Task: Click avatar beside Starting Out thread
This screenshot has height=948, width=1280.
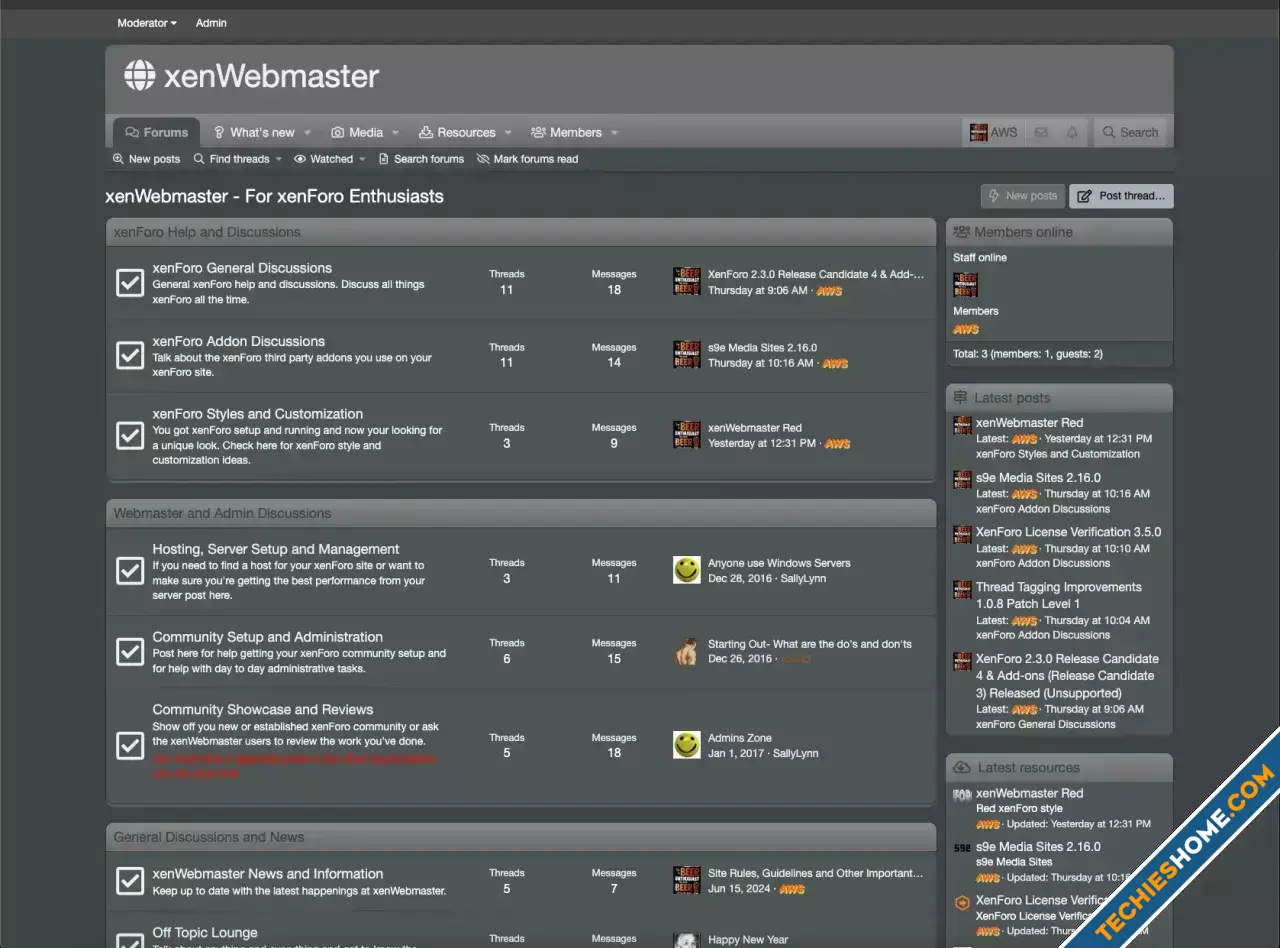Action: (x=687, y=651)
